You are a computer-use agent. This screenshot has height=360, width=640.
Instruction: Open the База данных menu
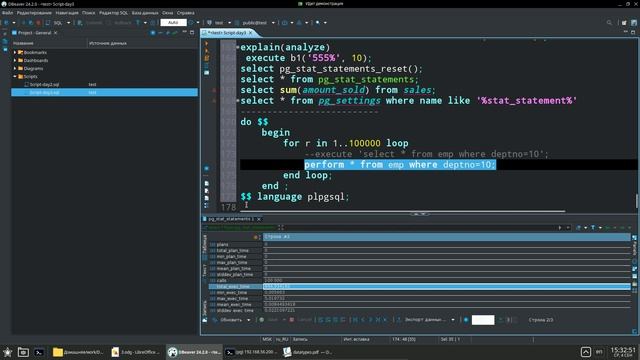pos(145,13)
